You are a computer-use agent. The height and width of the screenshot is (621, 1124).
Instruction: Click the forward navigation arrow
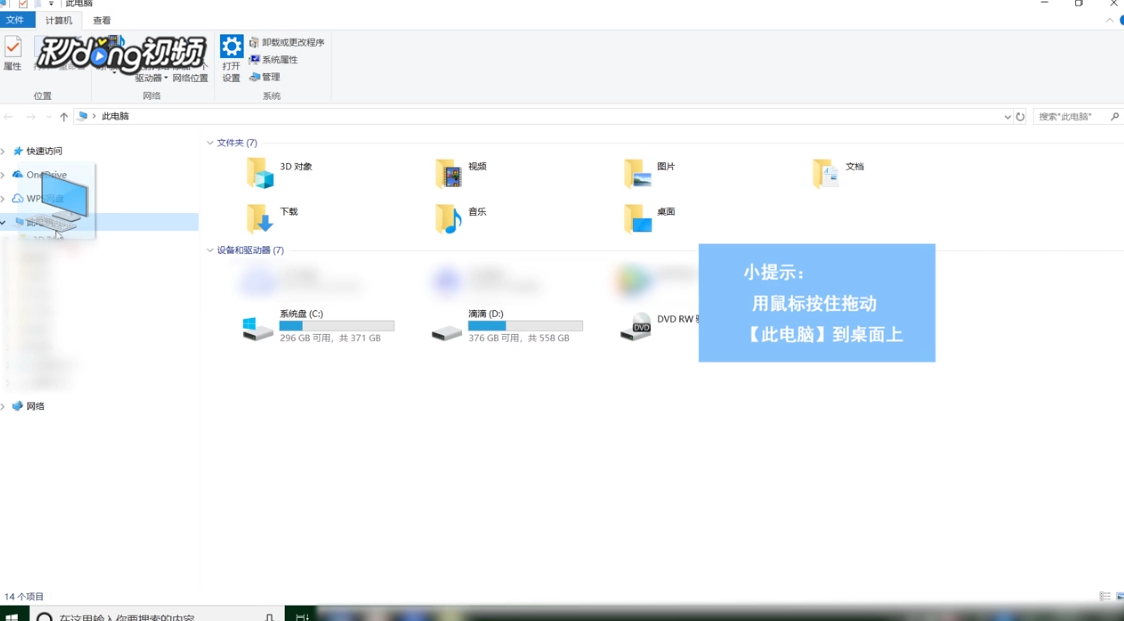[31, 116]
